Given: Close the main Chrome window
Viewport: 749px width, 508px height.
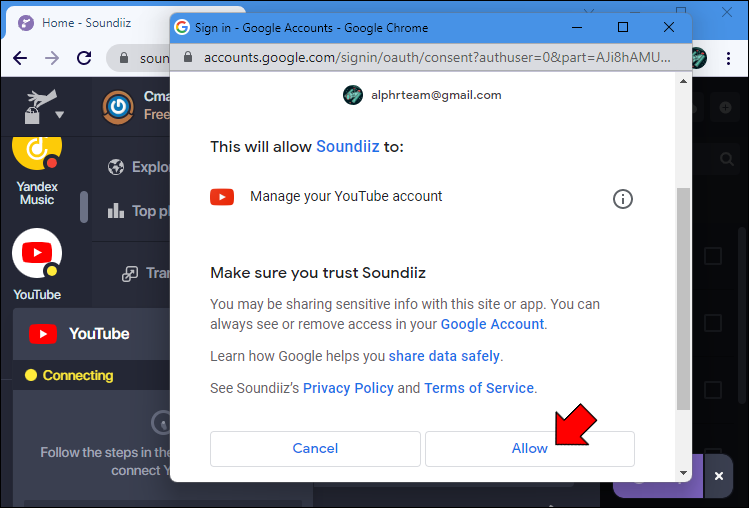Looking at the screenshot, I should (727, 11).
